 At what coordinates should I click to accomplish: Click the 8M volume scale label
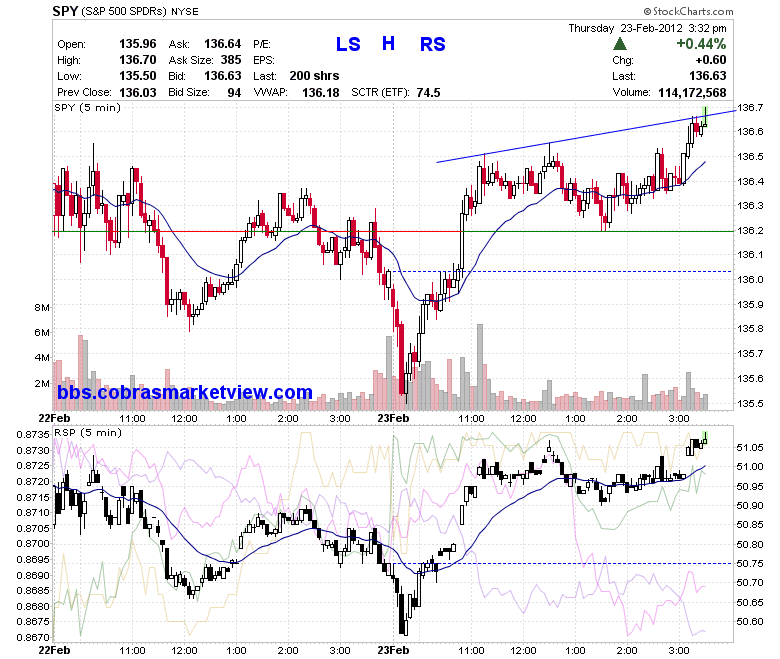(x=42, y=308)
